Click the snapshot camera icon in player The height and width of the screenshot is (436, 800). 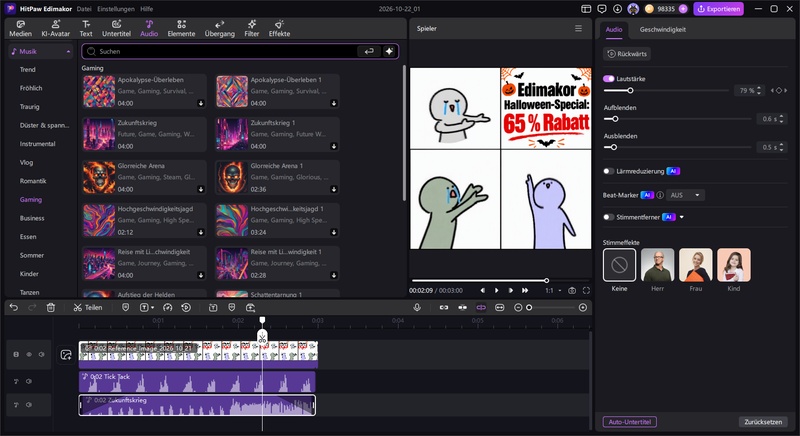[x=572, y=291]
